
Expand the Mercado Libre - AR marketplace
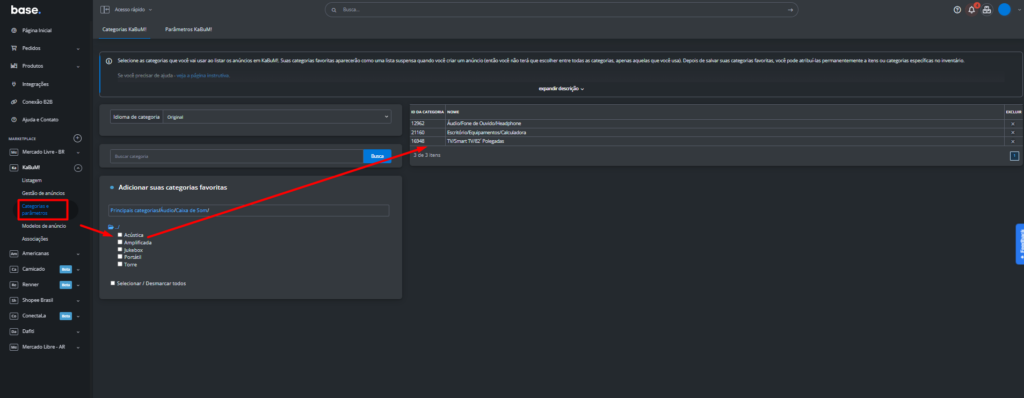[x=78, y=347]
